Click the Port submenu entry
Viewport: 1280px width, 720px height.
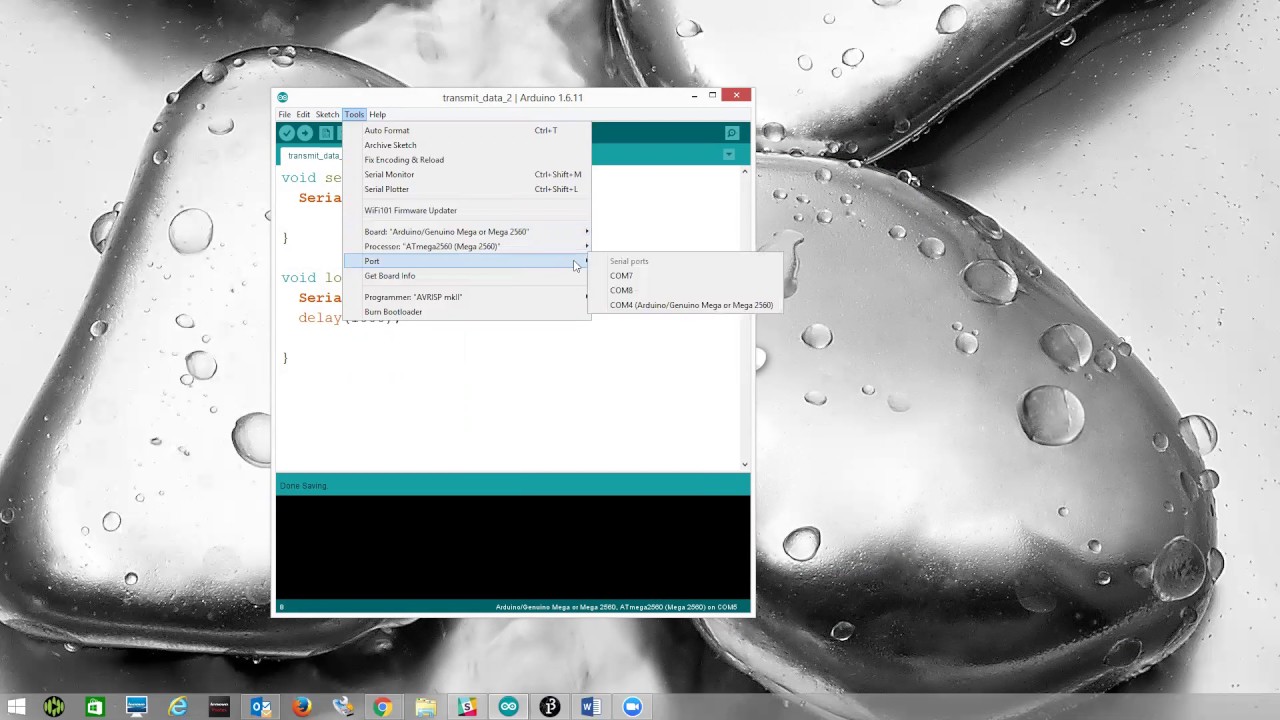467,261
